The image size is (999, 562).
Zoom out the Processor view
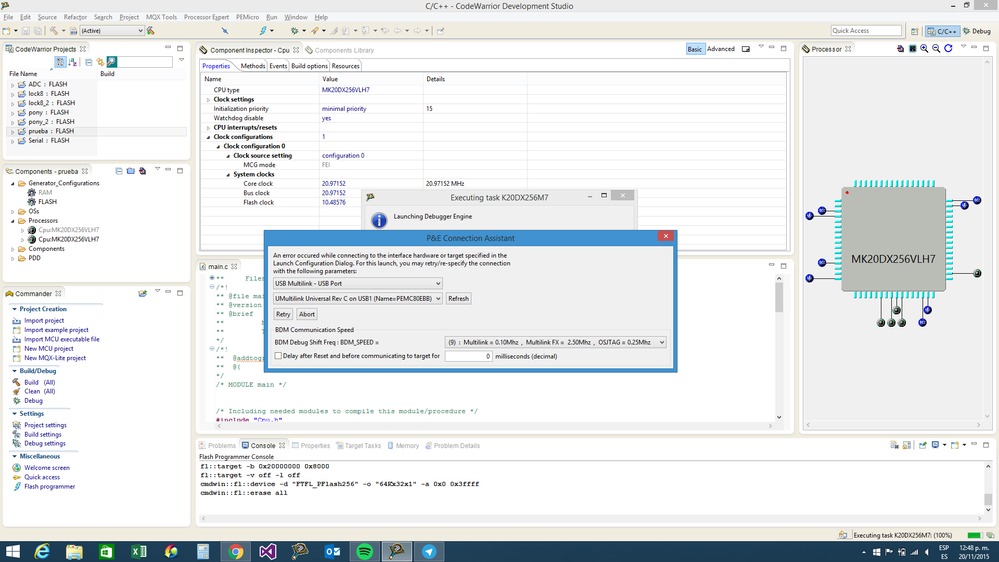(x=936, y=48)
